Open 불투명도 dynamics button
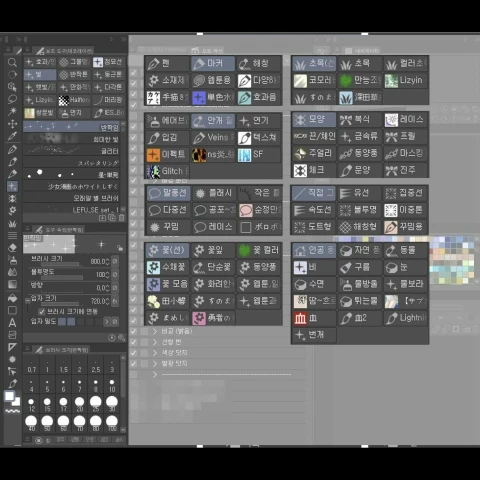This screenshot has height=480, width=480. (115, 275)
